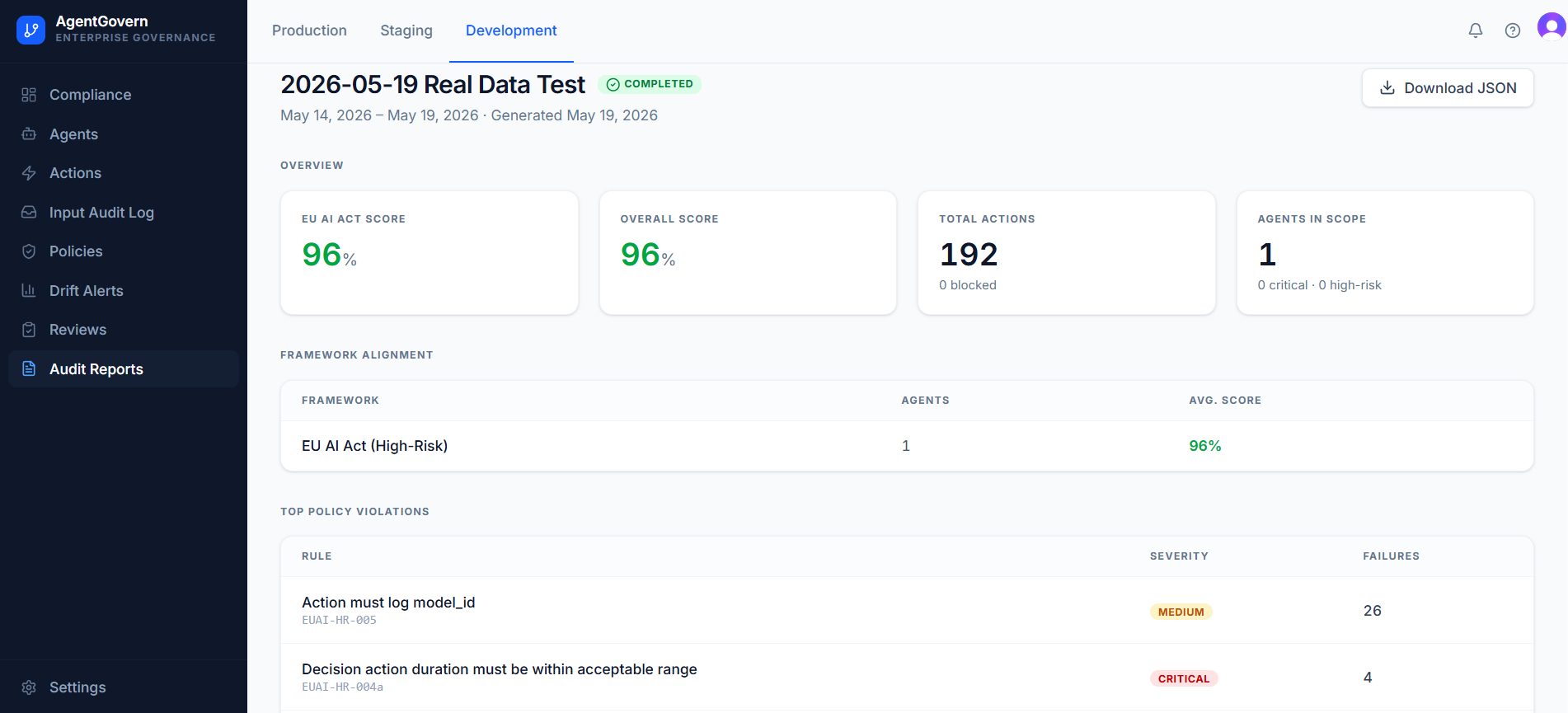Click the decision action duration rule
This screenshot has width=1568, height=713.
click(x=500, y=669)
